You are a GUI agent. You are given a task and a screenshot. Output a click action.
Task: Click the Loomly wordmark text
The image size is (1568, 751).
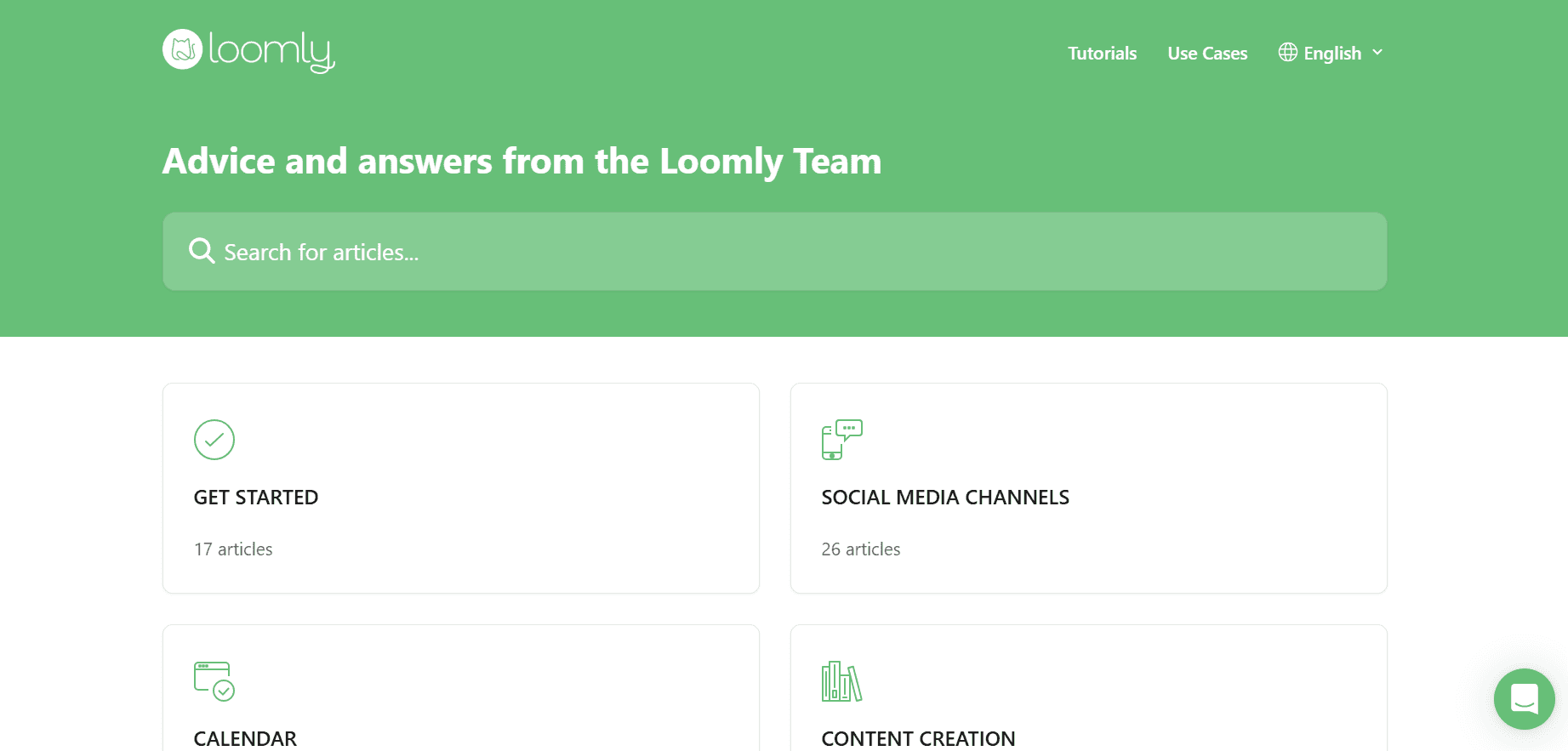271,53
